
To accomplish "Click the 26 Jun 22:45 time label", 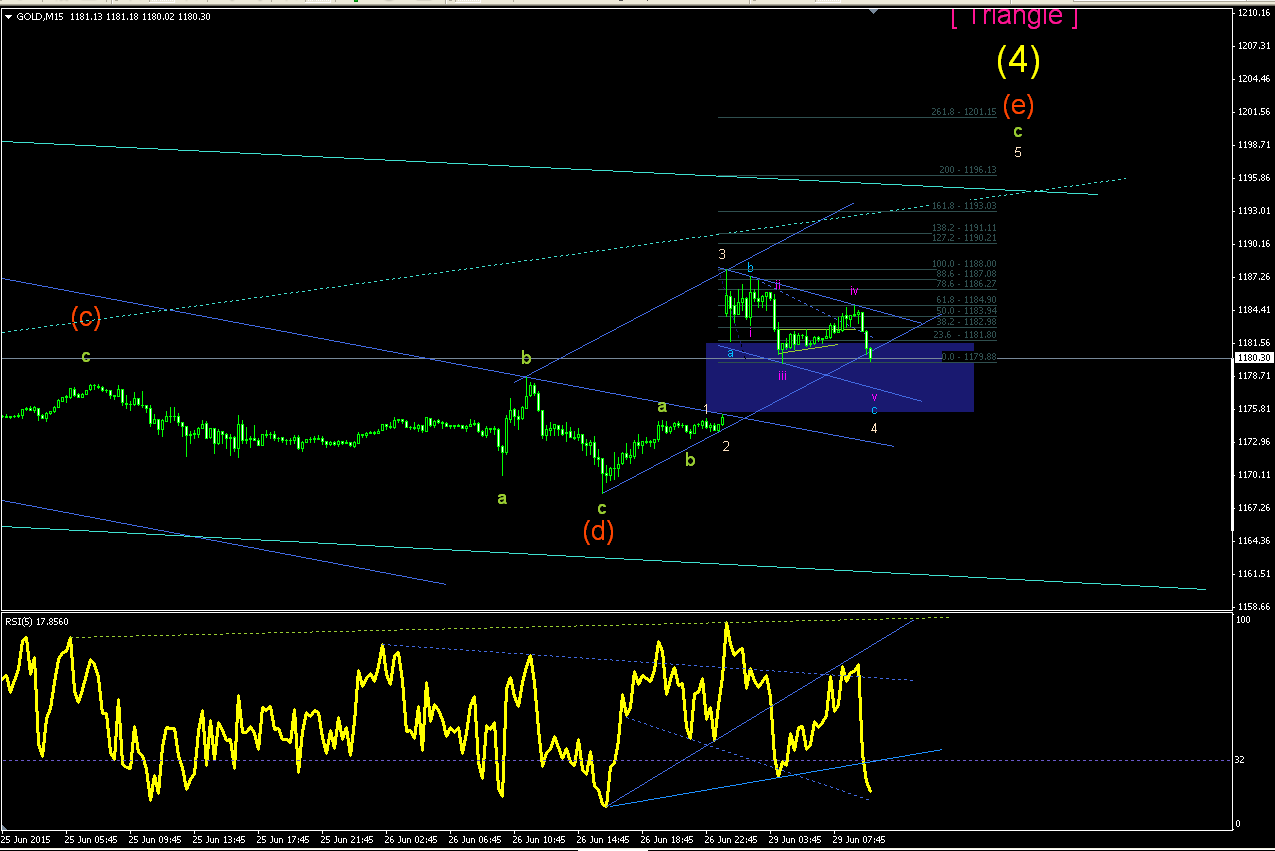I will coord(732,840).
